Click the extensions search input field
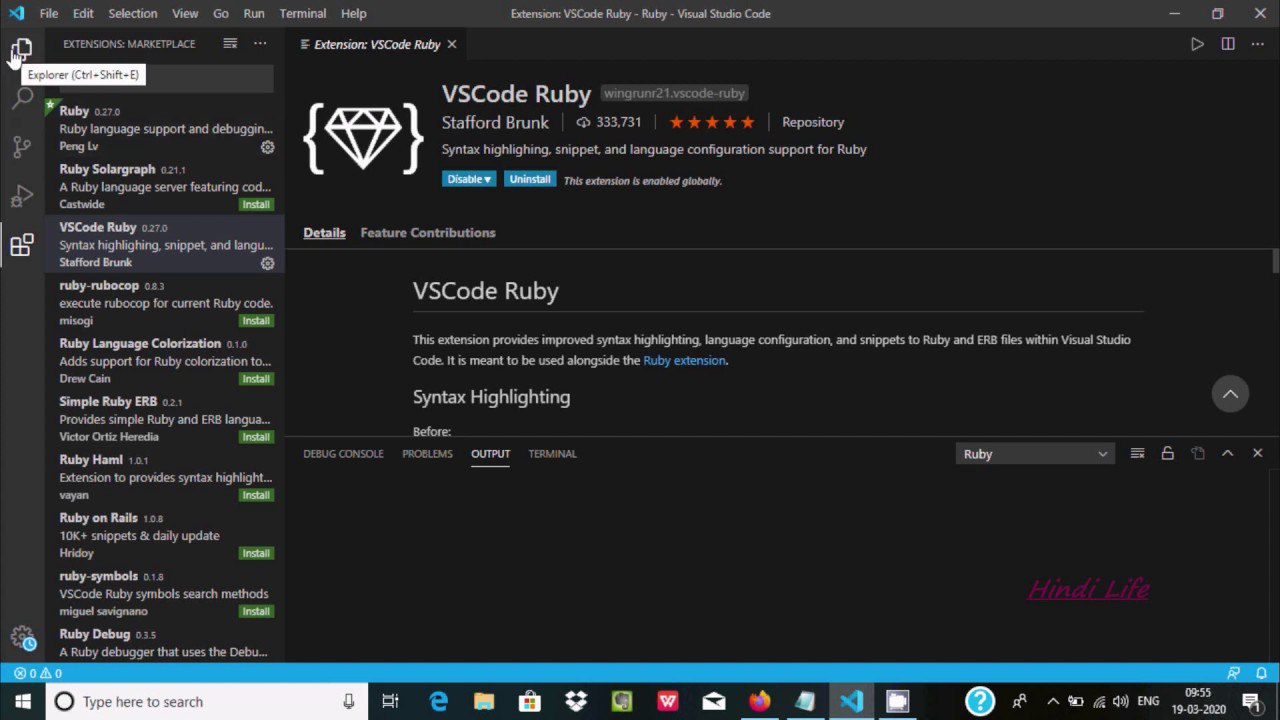Image resolution: width=1280 pixels, height=720 pixels. click(x=165, y=79)
